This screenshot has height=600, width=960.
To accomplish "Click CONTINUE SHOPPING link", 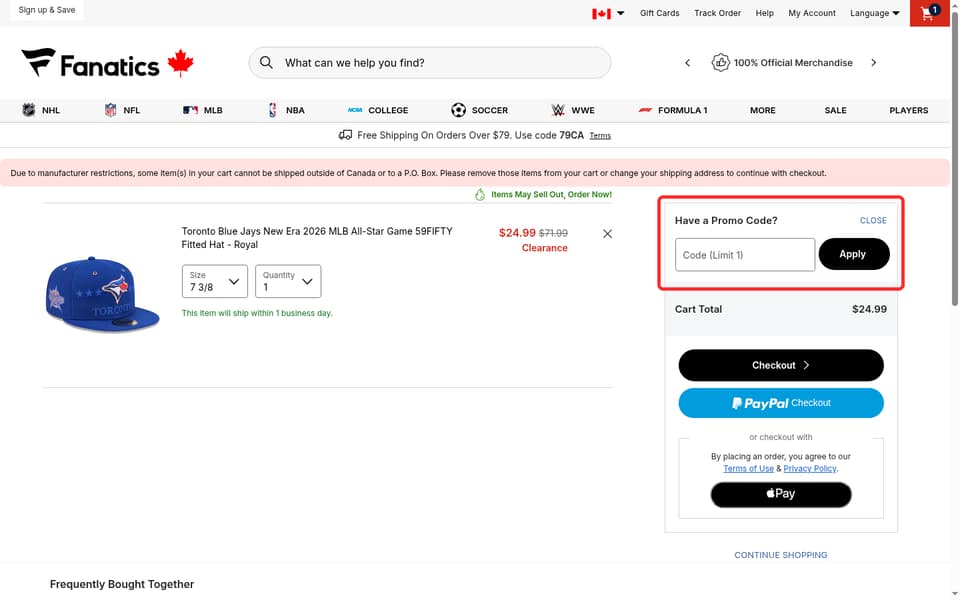I will 781,555.
